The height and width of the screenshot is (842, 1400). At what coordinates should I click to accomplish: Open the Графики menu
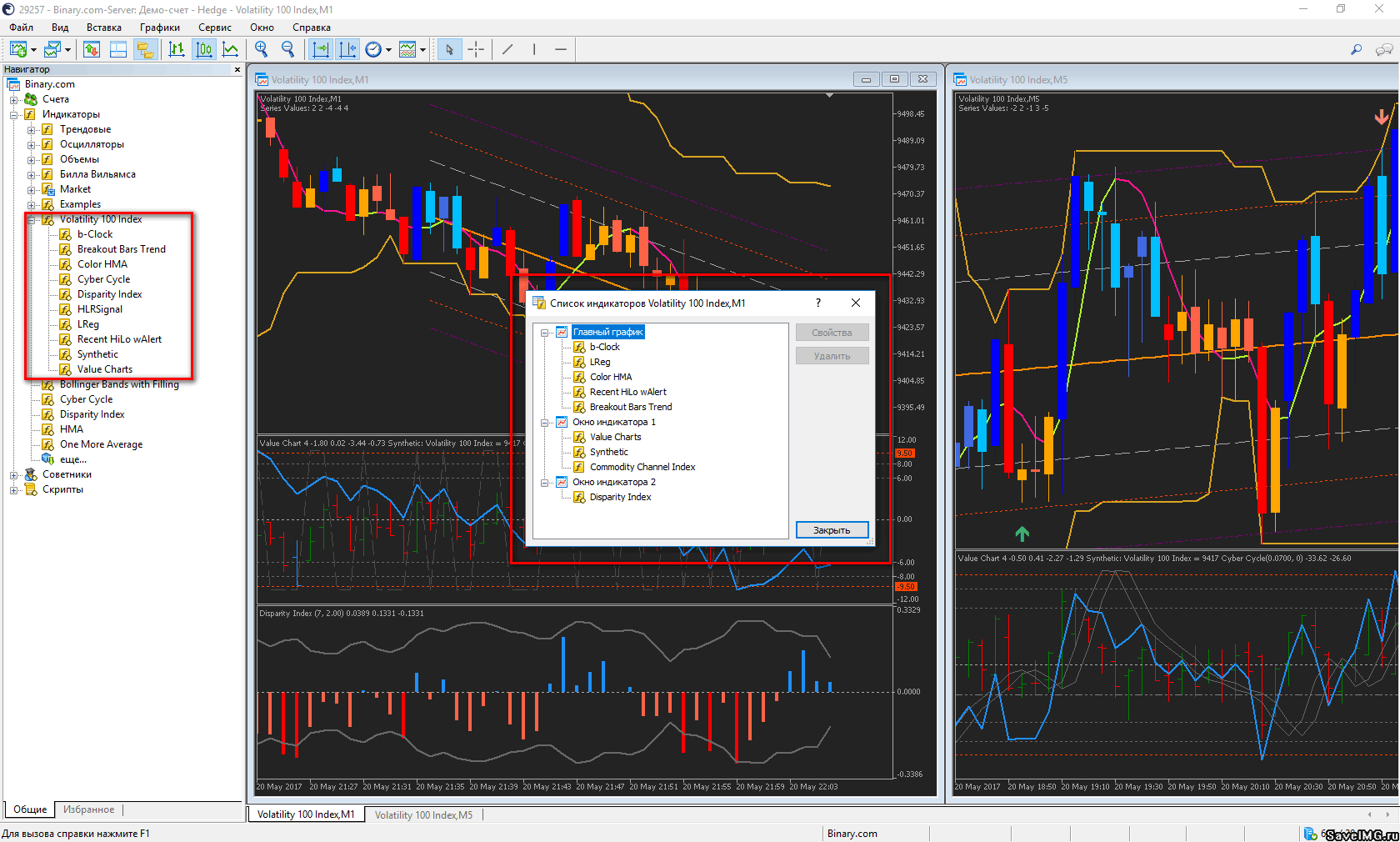pyautogui.click(x=159, y=28)
